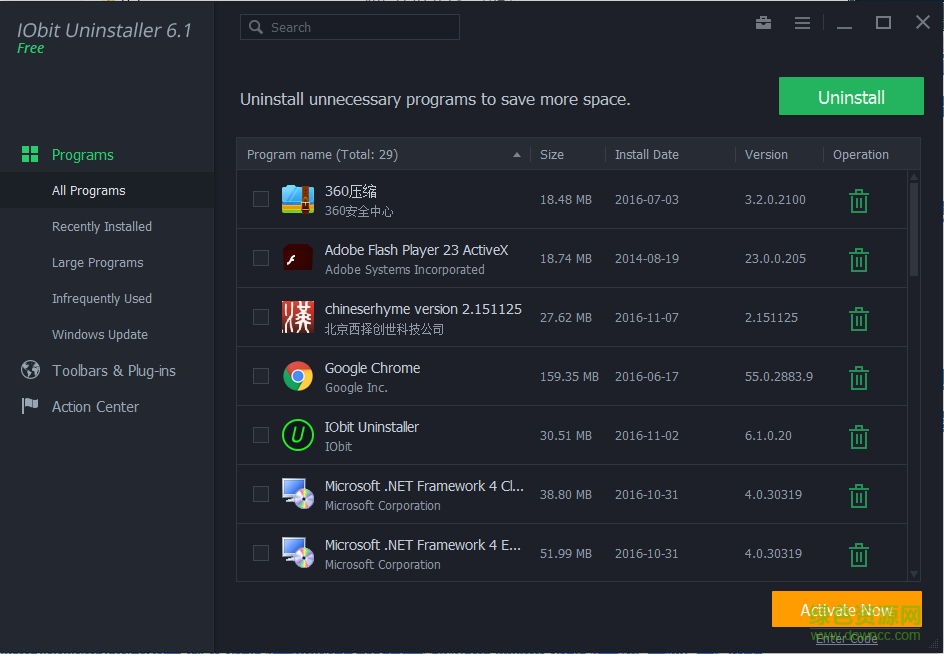
Task: Tick the checkbox for chineserhyme version 2.151125
Action: pos(260,318)
